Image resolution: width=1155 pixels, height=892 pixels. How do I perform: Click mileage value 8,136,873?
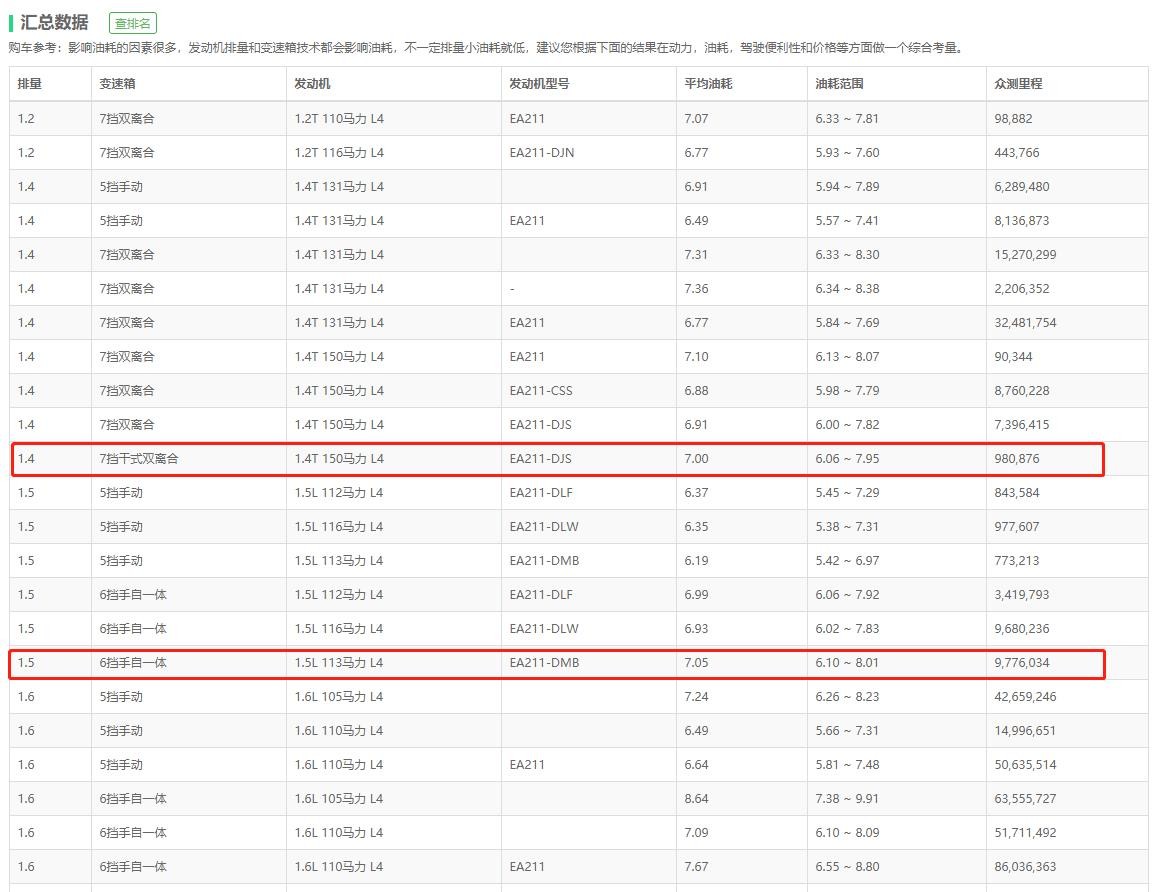click(x=1022, y=220)
